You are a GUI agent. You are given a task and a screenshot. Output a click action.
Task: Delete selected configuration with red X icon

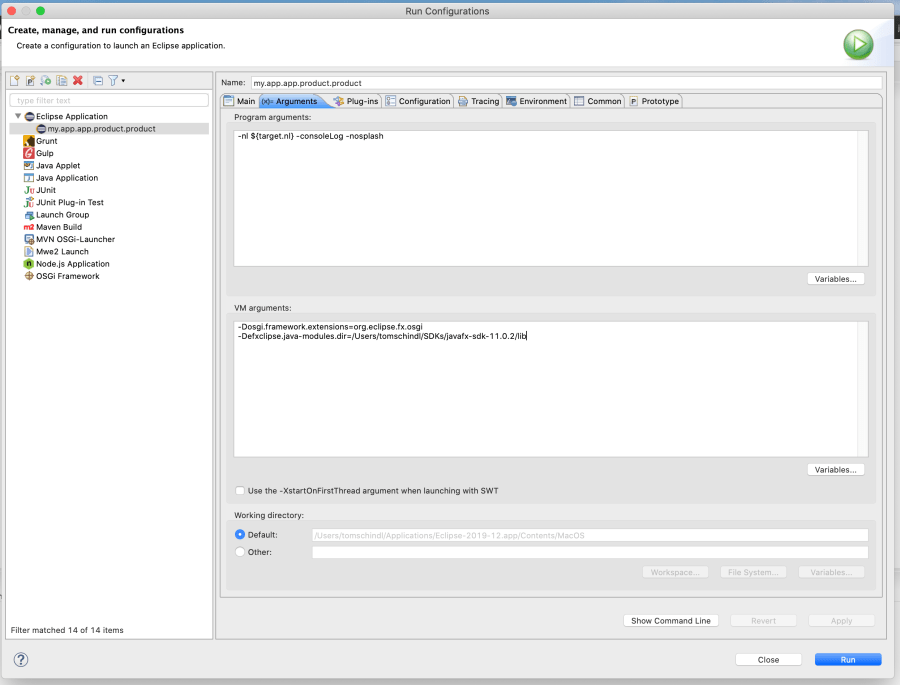coord(78,80)
